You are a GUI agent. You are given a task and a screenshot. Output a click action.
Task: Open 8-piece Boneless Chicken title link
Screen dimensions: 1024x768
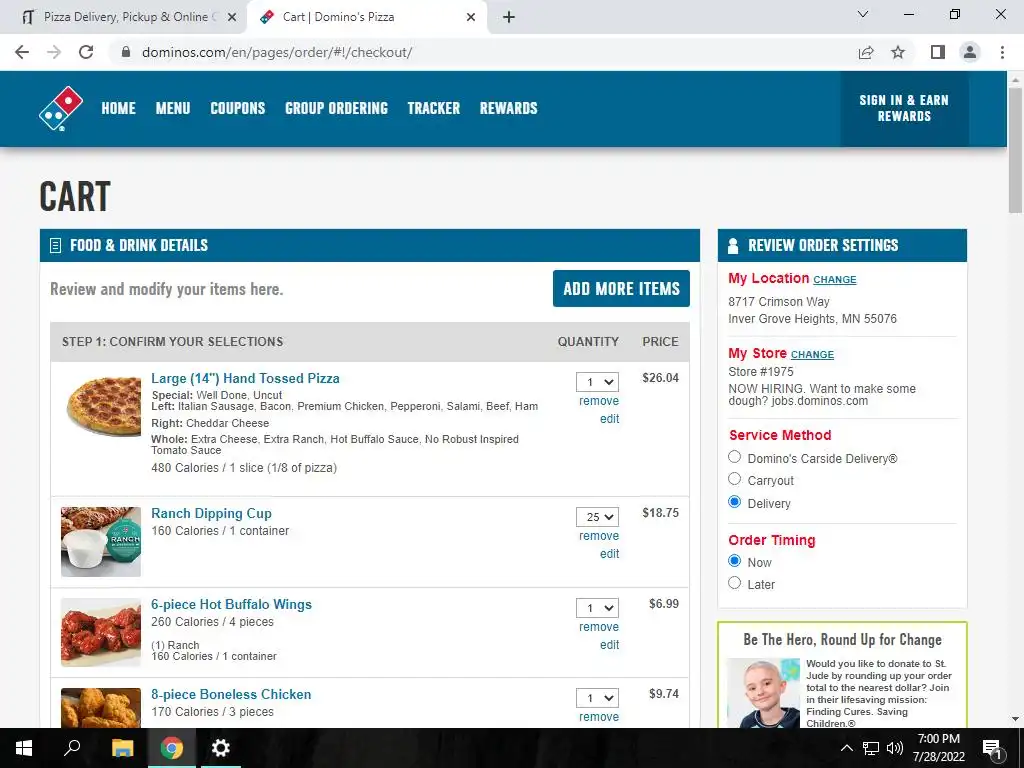click(x=231, y=695)
